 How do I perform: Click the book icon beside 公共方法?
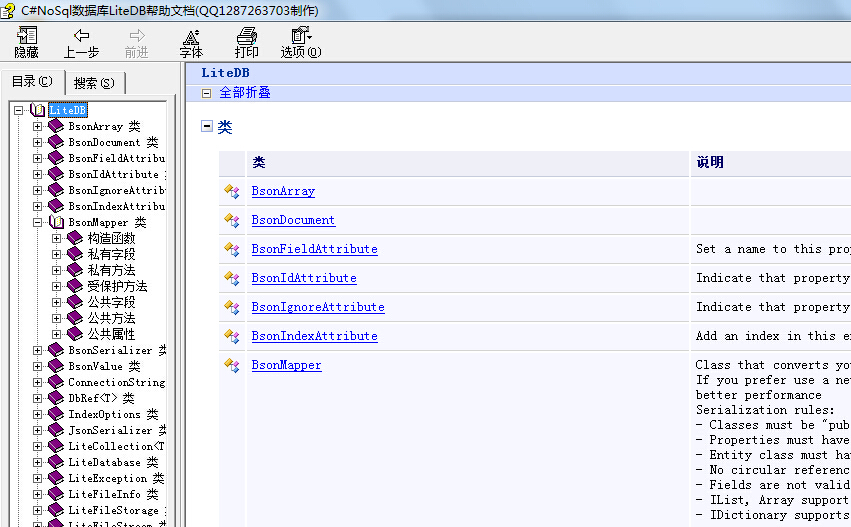point(75,318)
